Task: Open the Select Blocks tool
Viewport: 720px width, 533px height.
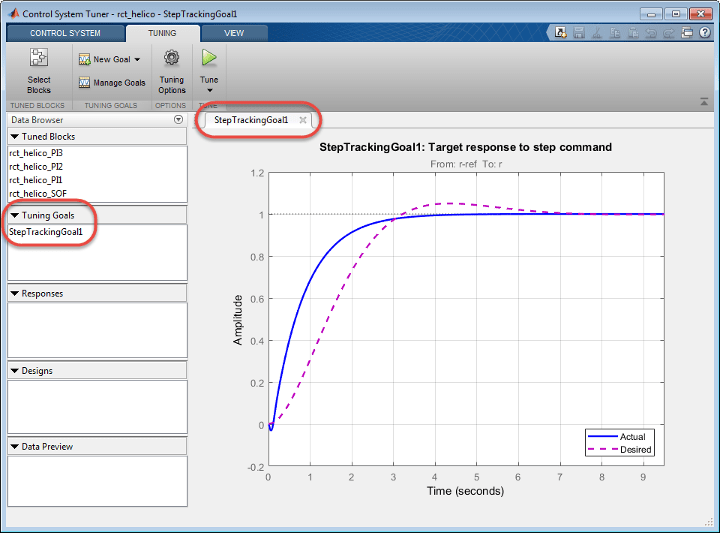Action: tap(39, 71)
